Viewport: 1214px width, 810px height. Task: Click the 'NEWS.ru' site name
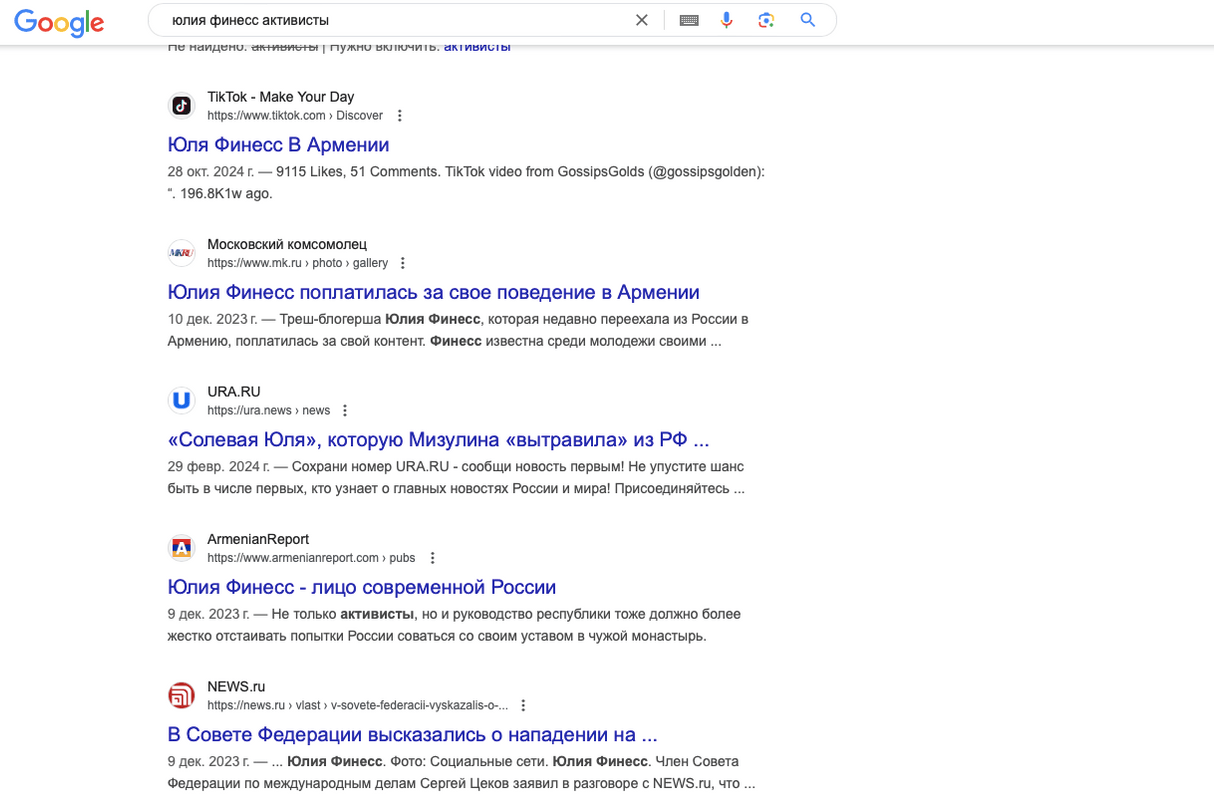(236, 687)
